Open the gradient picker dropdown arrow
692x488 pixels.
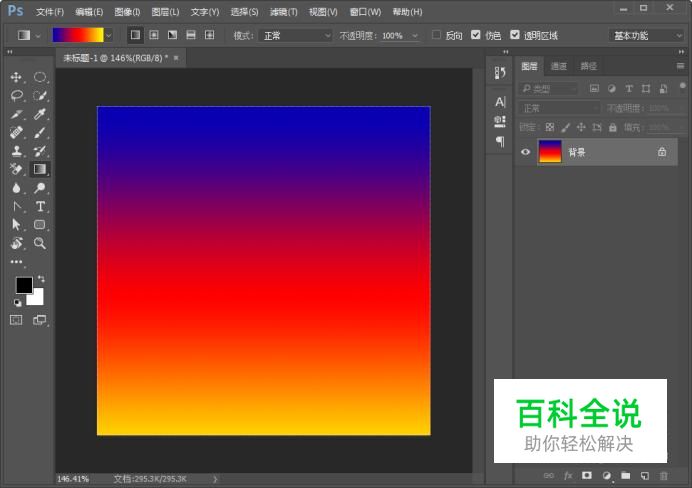tap(108, 35)
